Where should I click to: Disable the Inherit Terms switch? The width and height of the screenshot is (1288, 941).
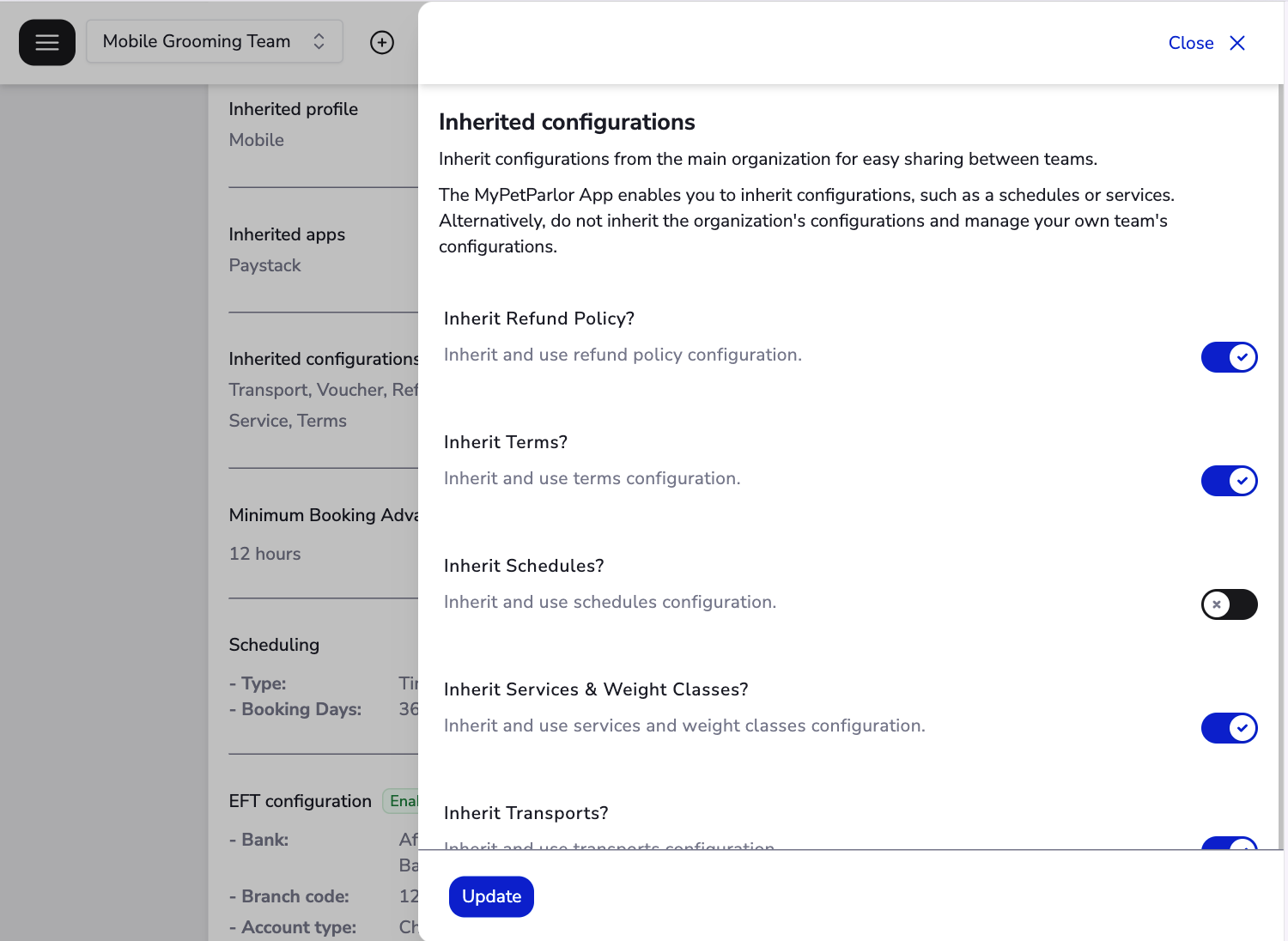click(1229, 481)
